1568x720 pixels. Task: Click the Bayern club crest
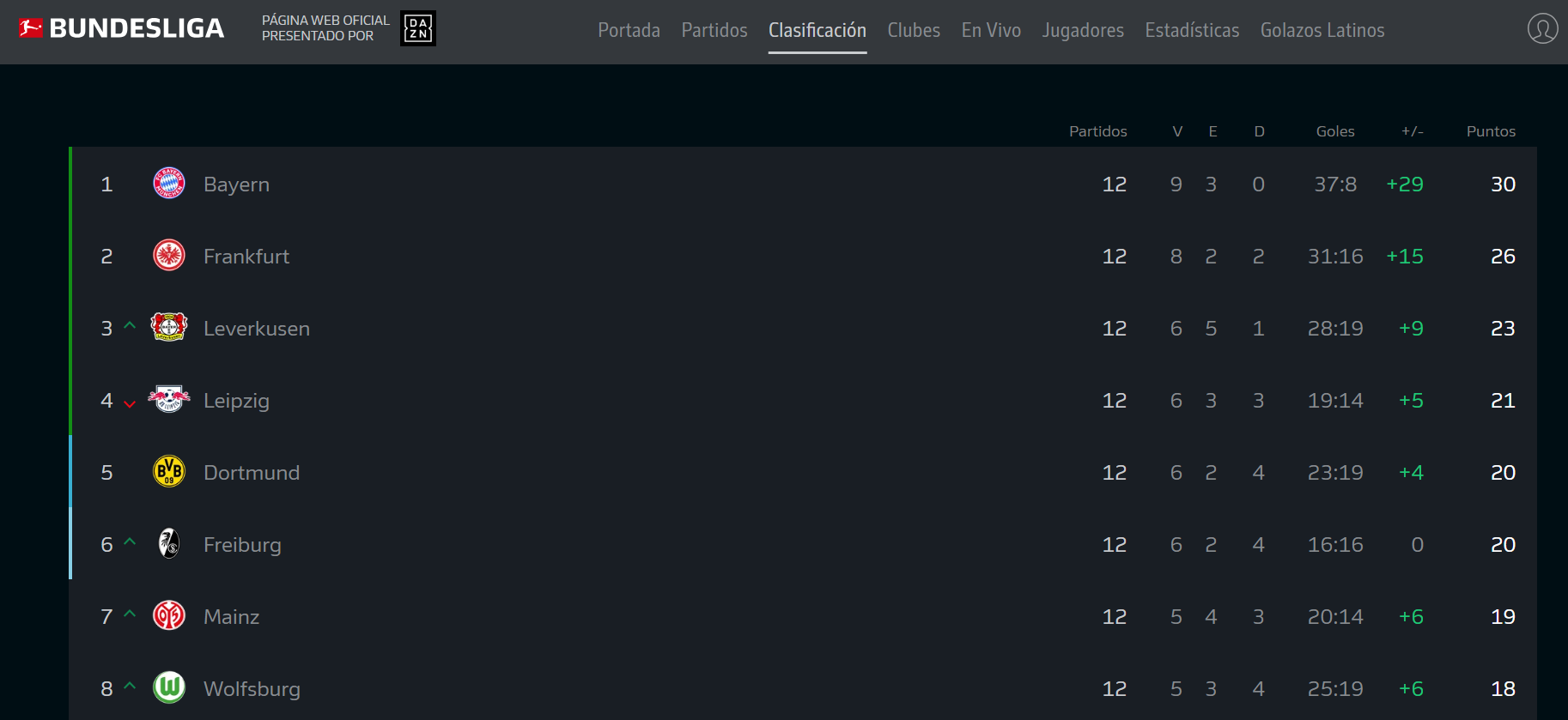click(x=169, y=183)
